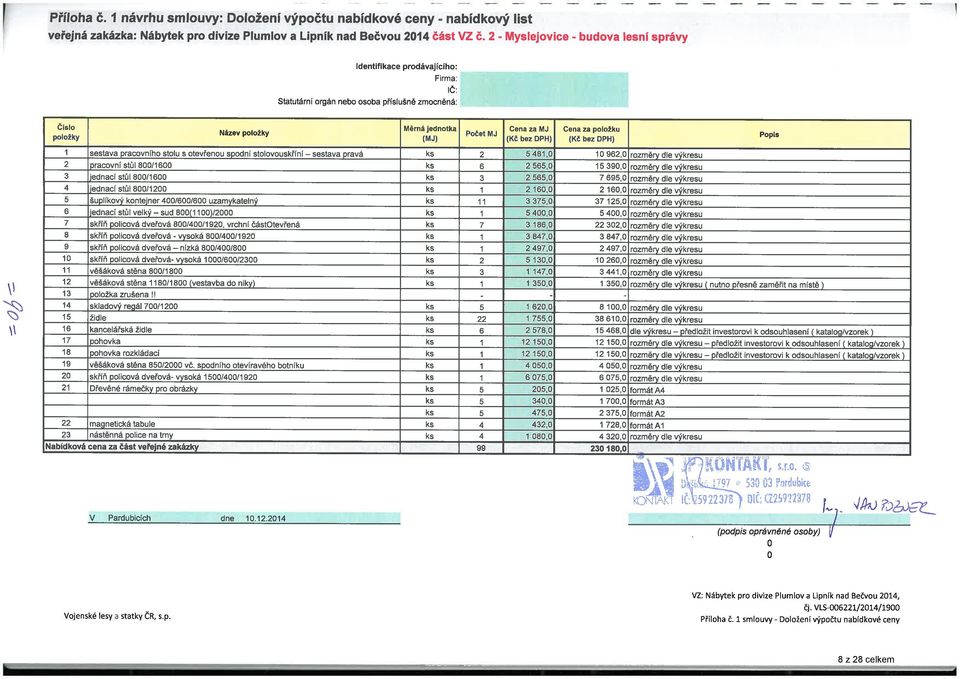Click the date '10.12.2014'

click(x=265, y=518)
